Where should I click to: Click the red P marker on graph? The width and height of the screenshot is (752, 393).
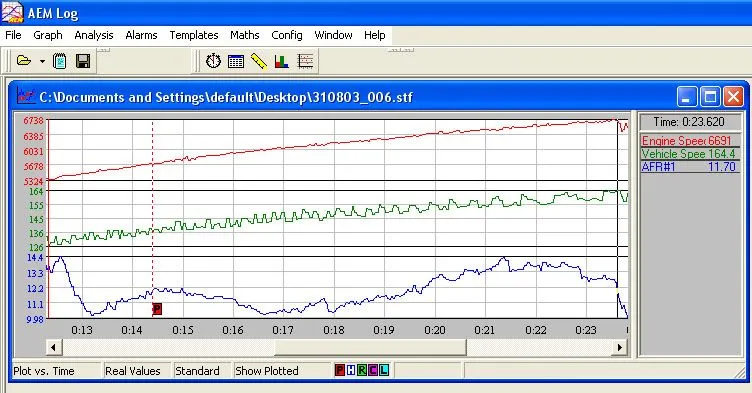point(157,309)
